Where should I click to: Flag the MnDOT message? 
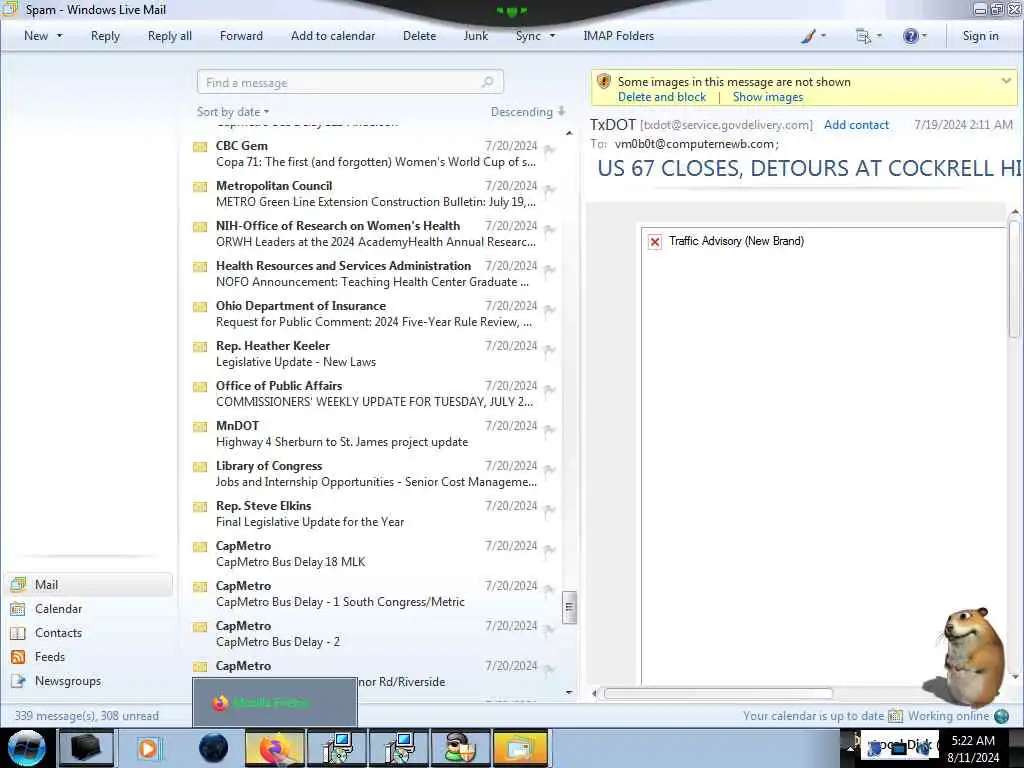tap(549, 430)
